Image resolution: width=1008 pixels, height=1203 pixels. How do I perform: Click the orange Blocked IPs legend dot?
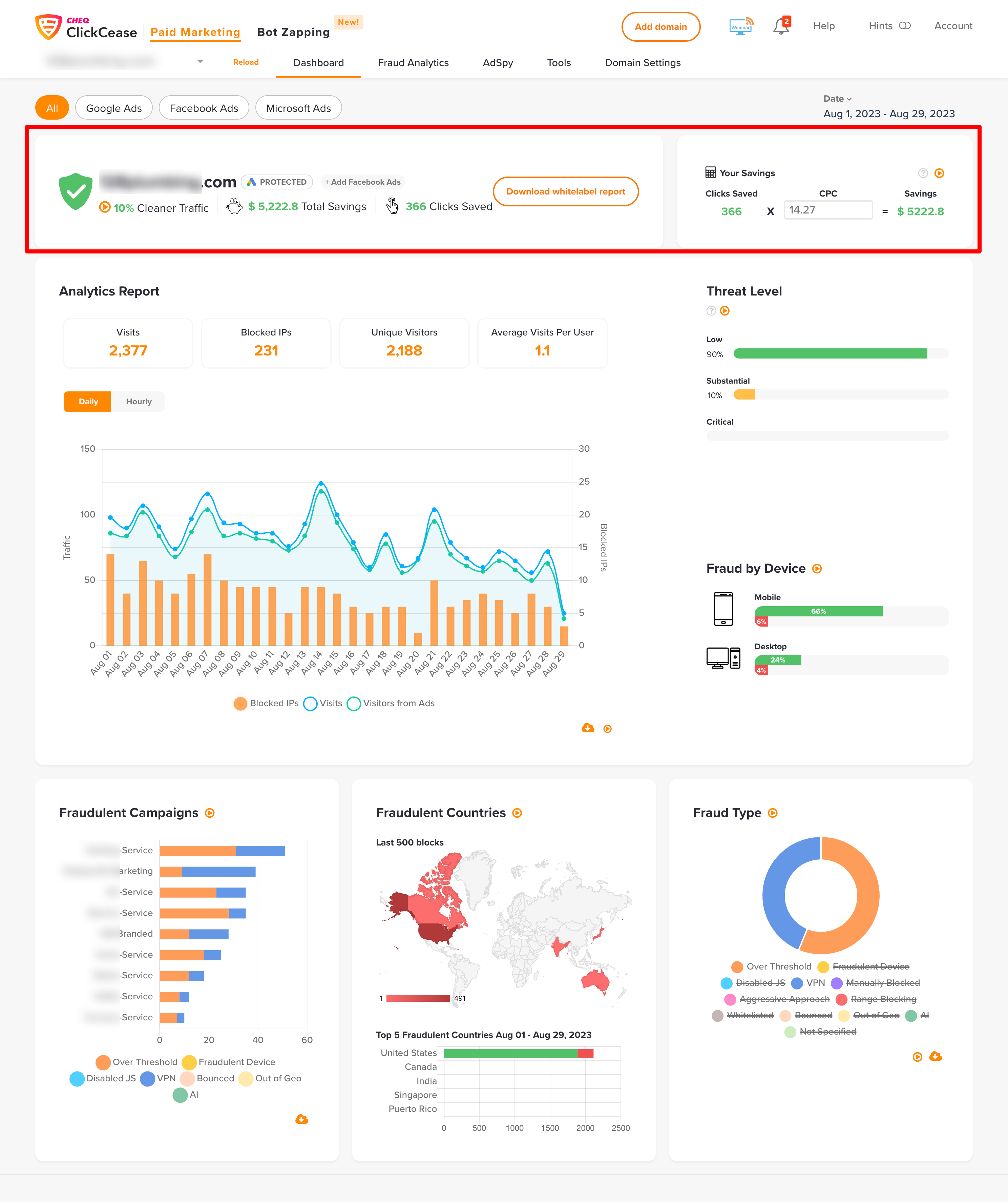coord(240,703)
